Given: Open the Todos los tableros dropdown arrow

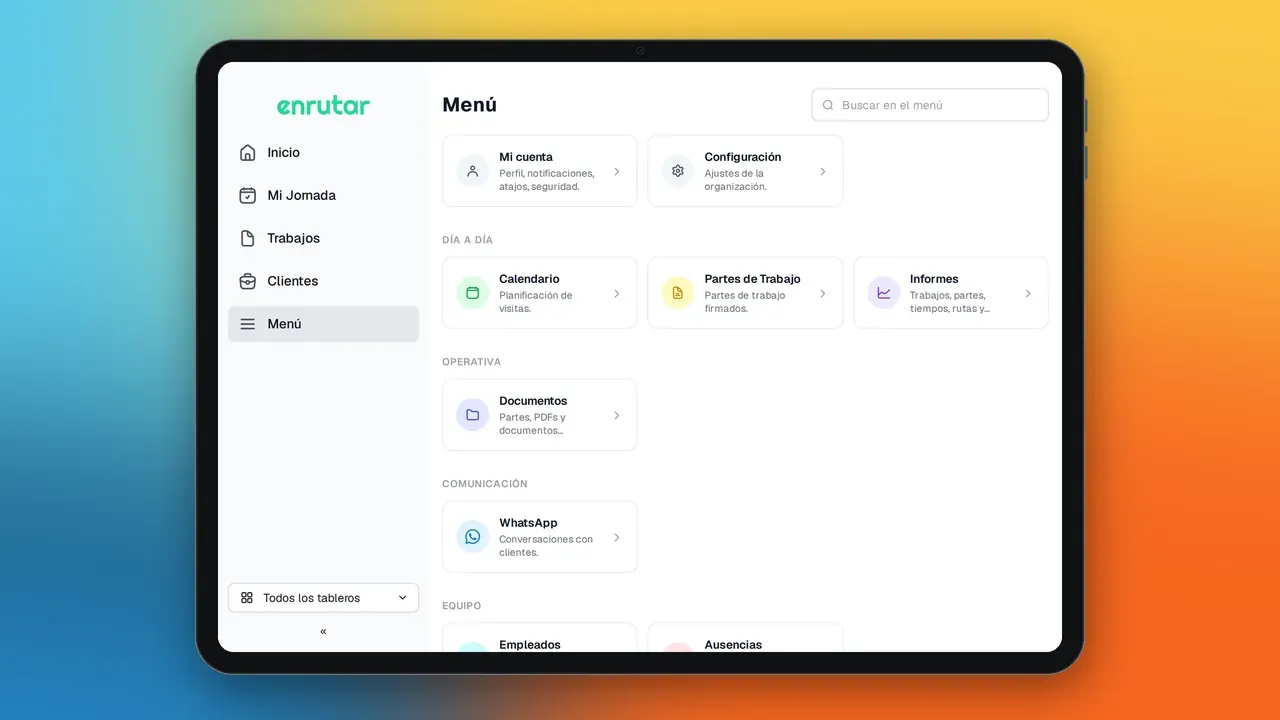Looking at the screenshot, I should 402,598.
